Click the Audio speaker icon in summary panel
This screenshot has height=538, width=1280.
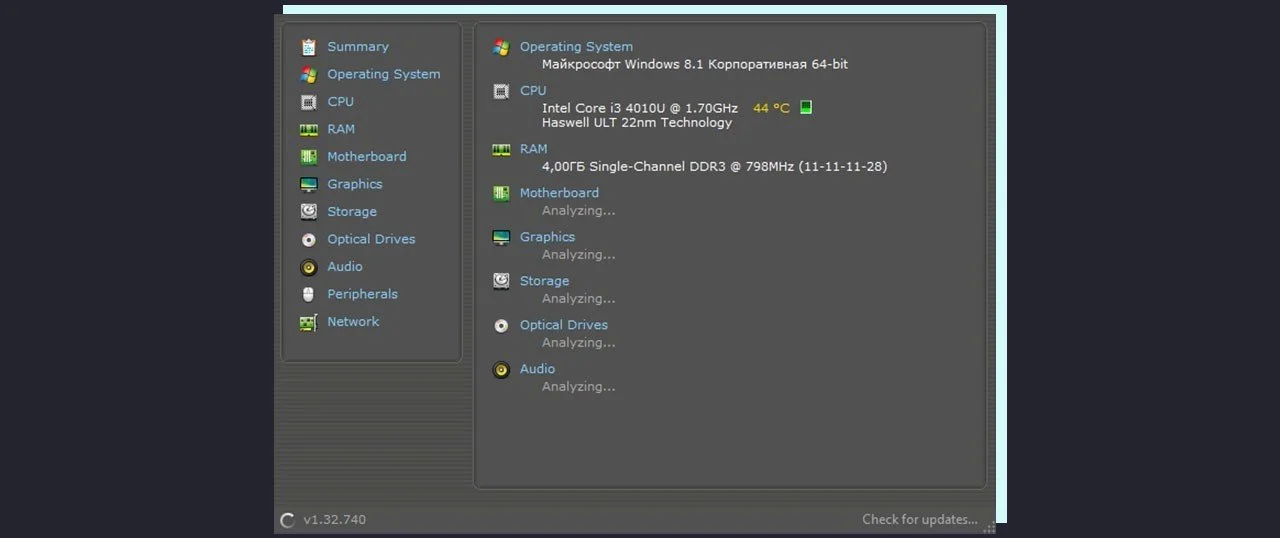click(x=501, y=369)
